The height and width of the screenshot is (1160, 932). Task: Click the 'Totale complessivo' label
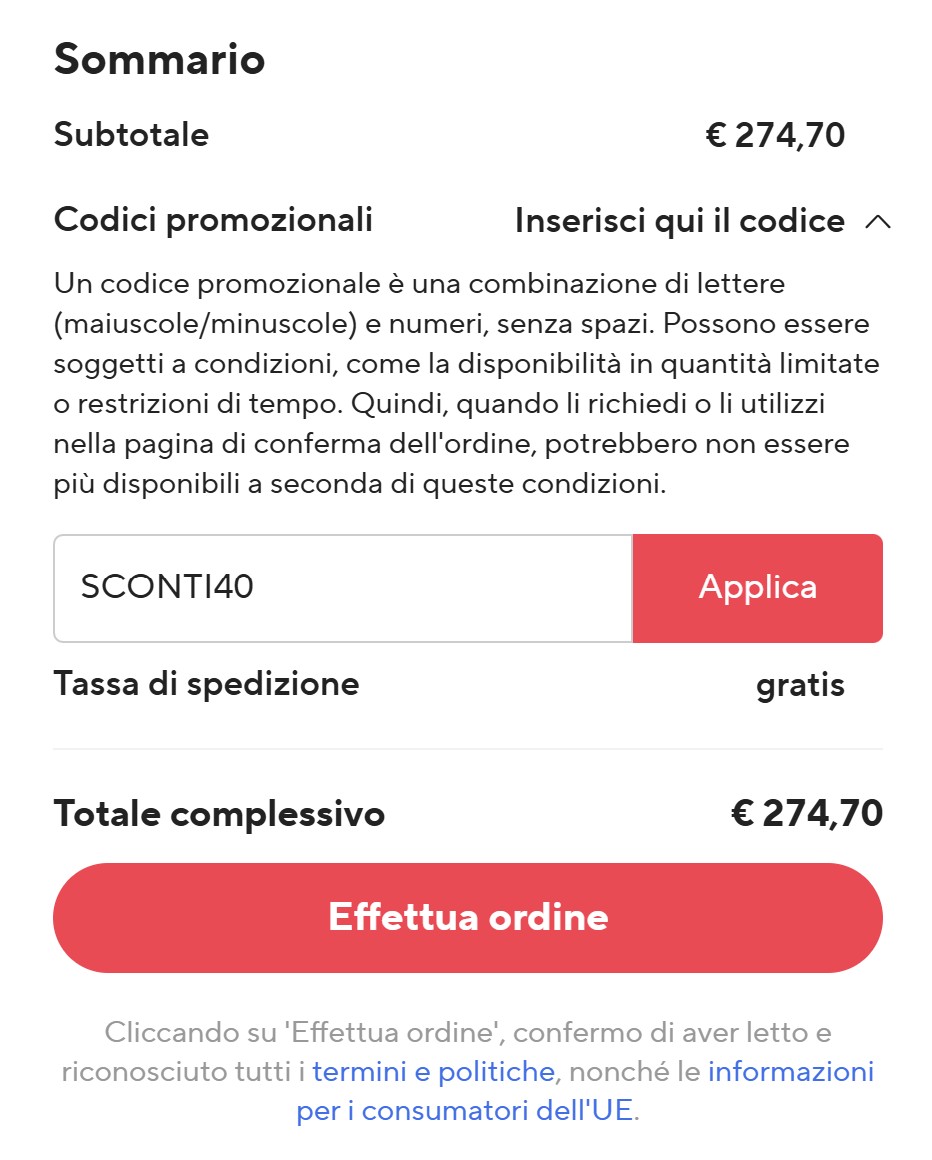click(x=219, y=814)
